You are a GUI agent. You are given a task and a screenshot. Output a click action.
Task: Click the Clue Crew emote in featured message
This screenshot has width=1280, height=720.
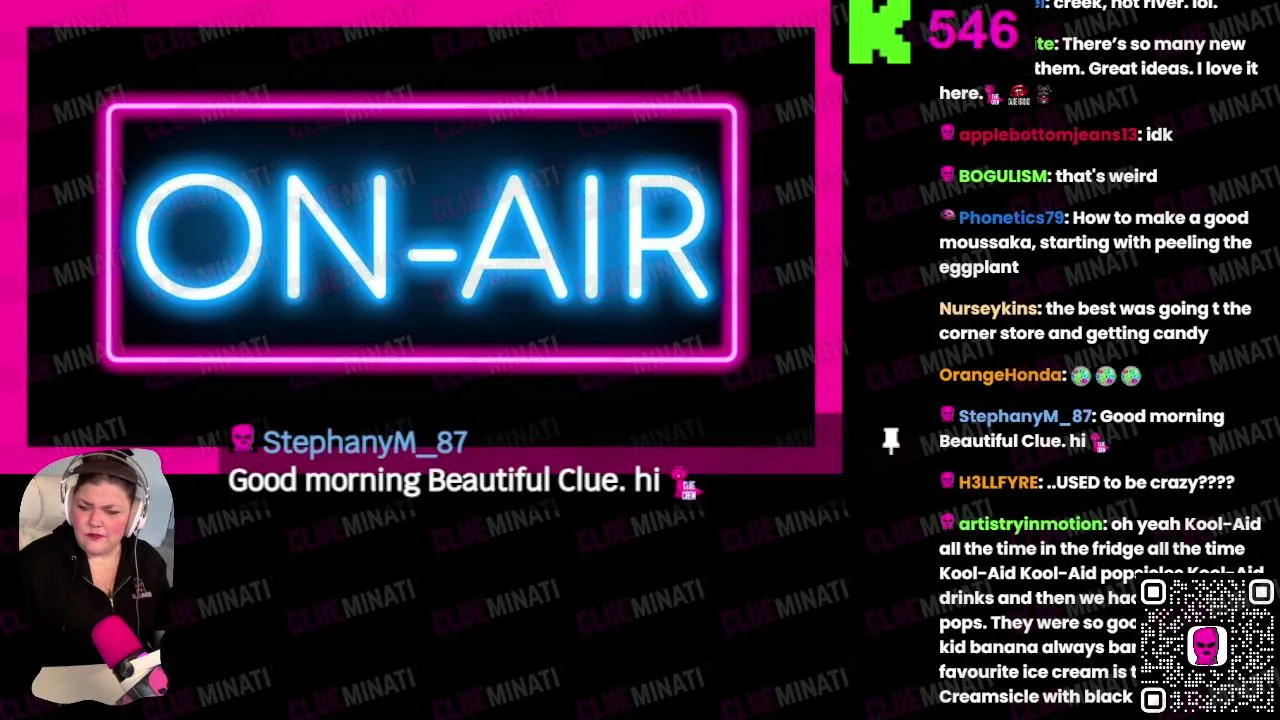[686, 483]
